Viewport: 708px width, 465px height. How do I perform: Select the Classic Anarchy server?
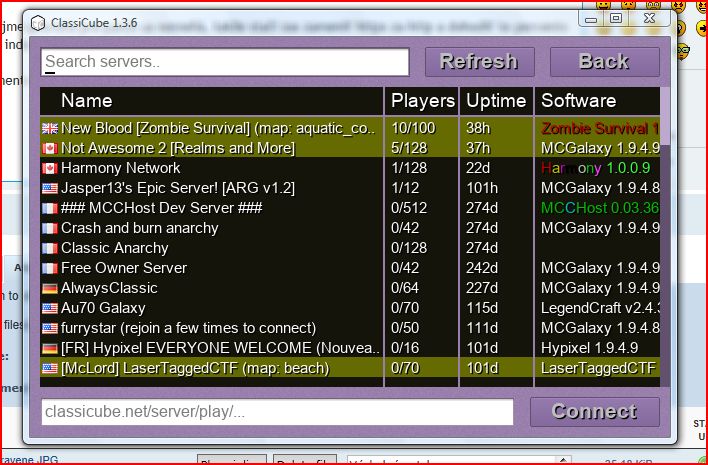(x=350, y=248)
